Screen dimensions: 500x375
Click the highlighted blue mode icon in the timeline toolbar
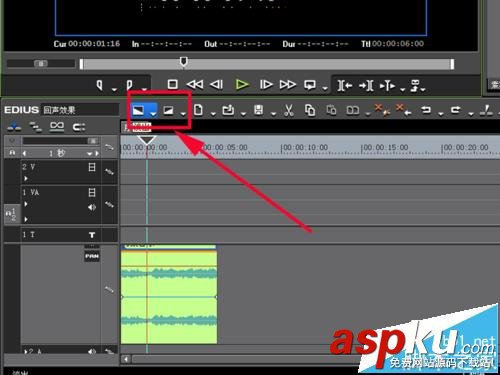point(138,110)
